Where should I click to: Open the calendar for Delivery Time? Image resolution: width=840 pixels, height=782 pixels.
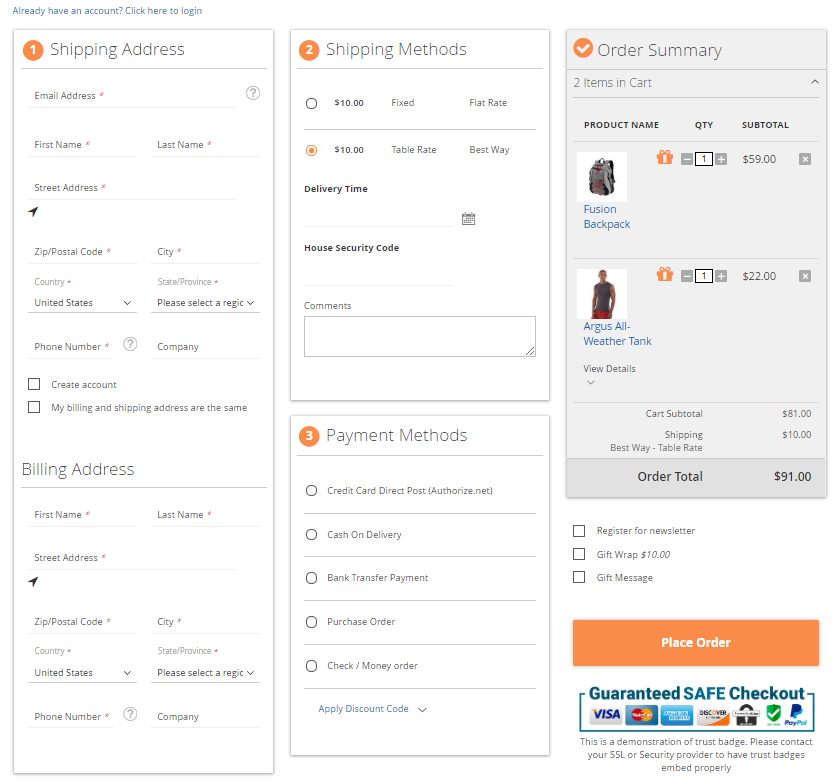[468, 218]
